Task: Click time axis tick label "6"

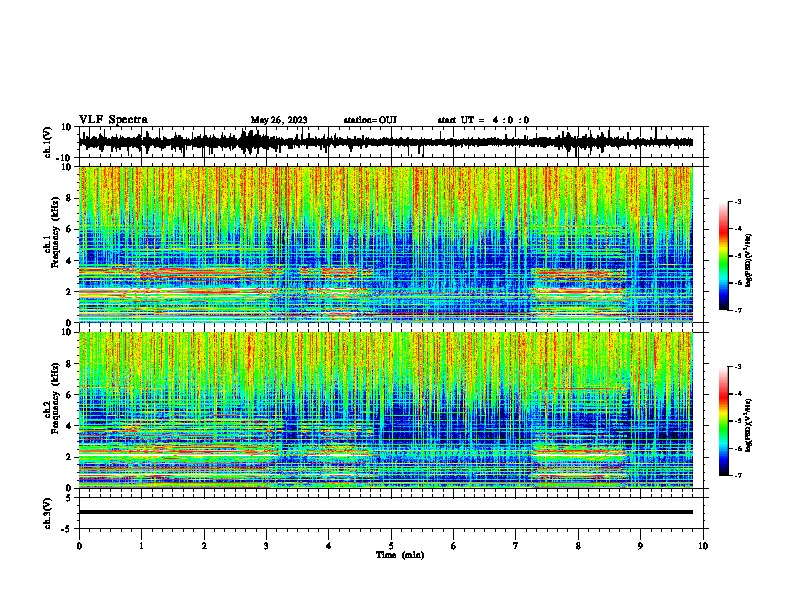Action: tap(453, 546)
